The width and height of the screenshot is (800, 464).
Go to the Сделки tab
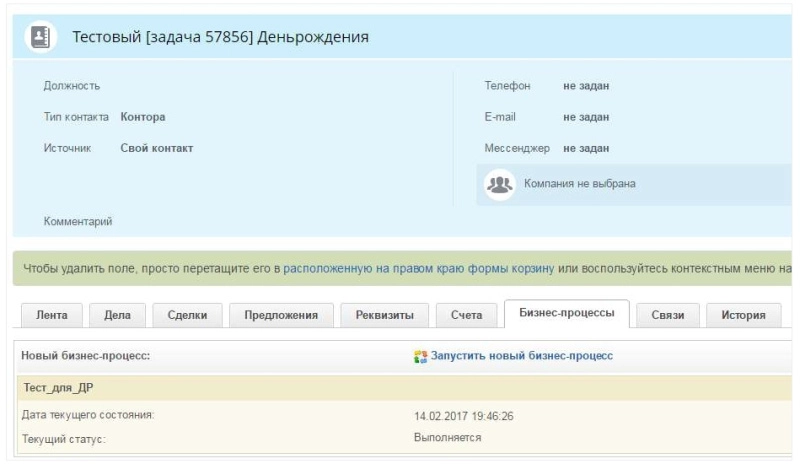coord(187,315)
